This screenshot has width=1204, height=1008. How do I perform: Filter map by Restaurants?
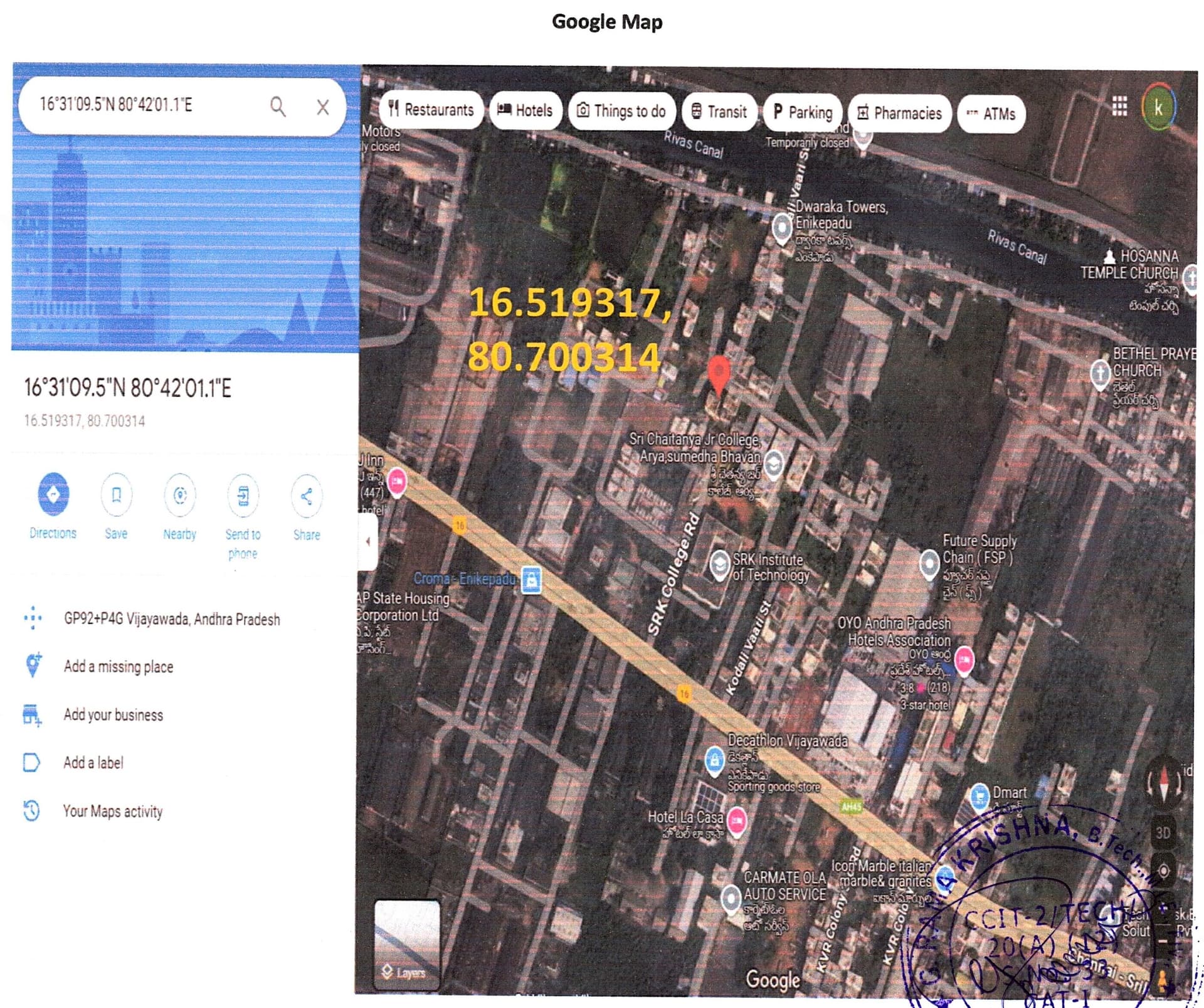[431, 110]
